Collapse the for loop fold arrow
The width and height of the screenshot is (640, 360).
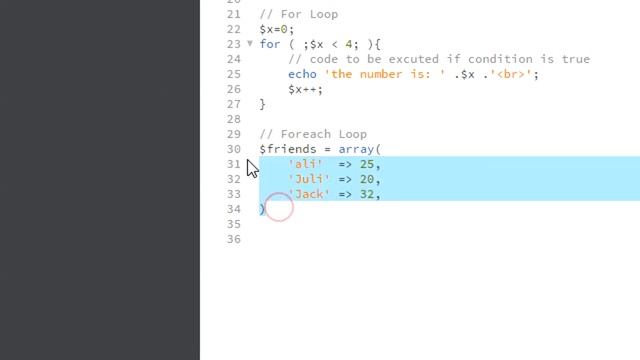click(x=250, y=43)
